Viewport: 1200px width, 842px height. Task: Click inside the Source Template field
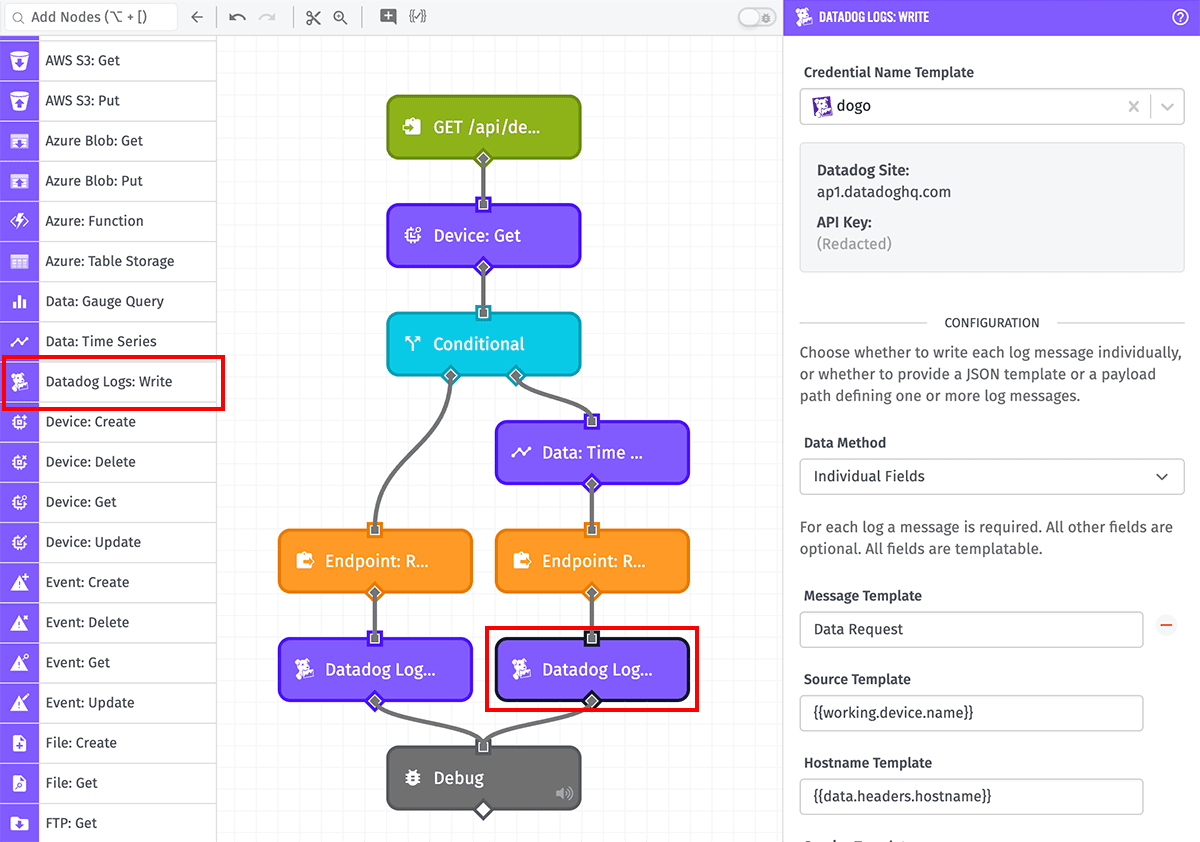tap(971, 713)
